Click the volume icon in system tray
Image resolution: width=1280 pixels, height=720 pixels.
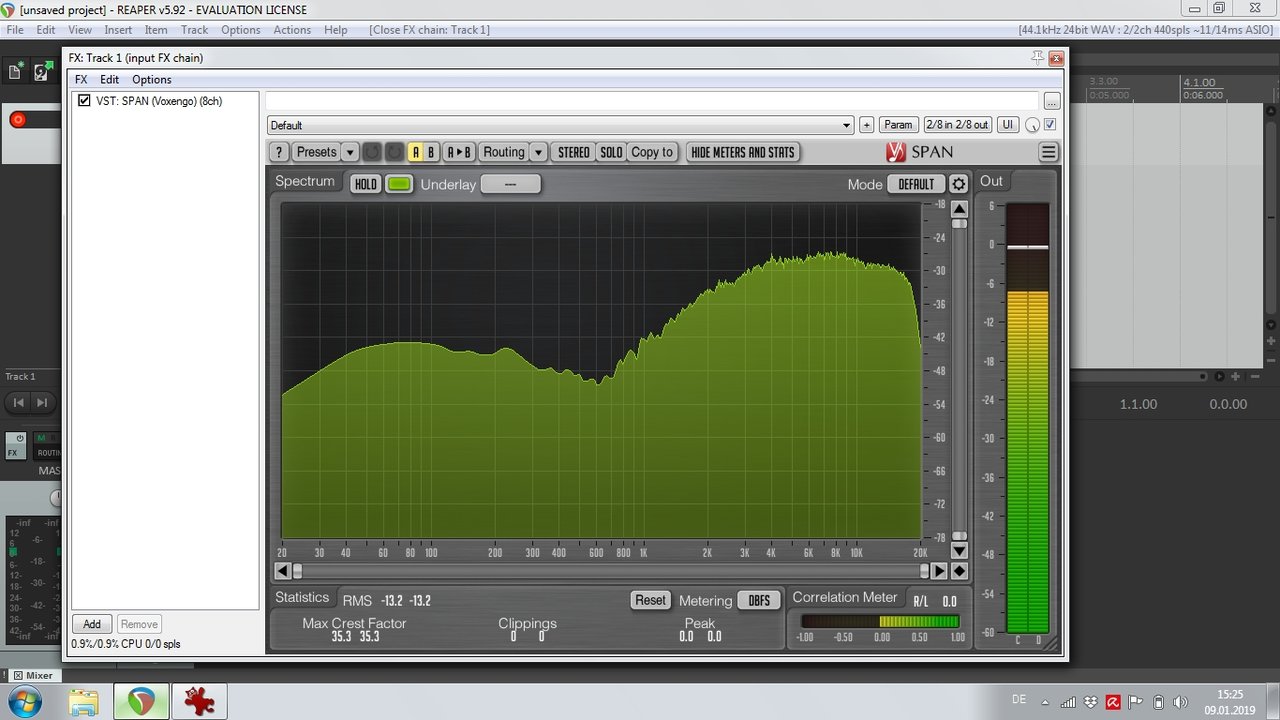(x=1180, y=702)
